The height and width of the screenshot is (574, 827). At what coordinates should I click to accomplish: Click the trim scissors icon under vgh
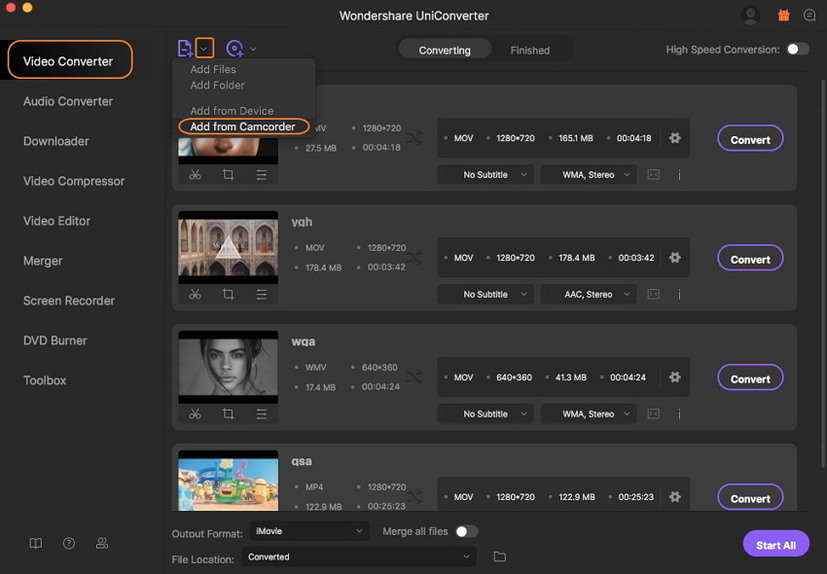coord(195,294)
